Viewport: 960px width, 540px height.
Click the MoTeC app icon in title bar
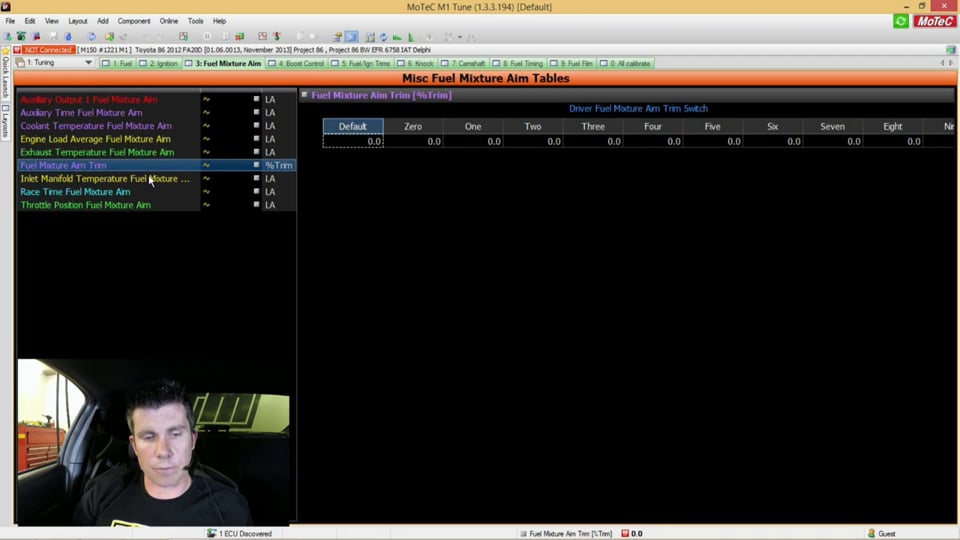pos(6,7)
